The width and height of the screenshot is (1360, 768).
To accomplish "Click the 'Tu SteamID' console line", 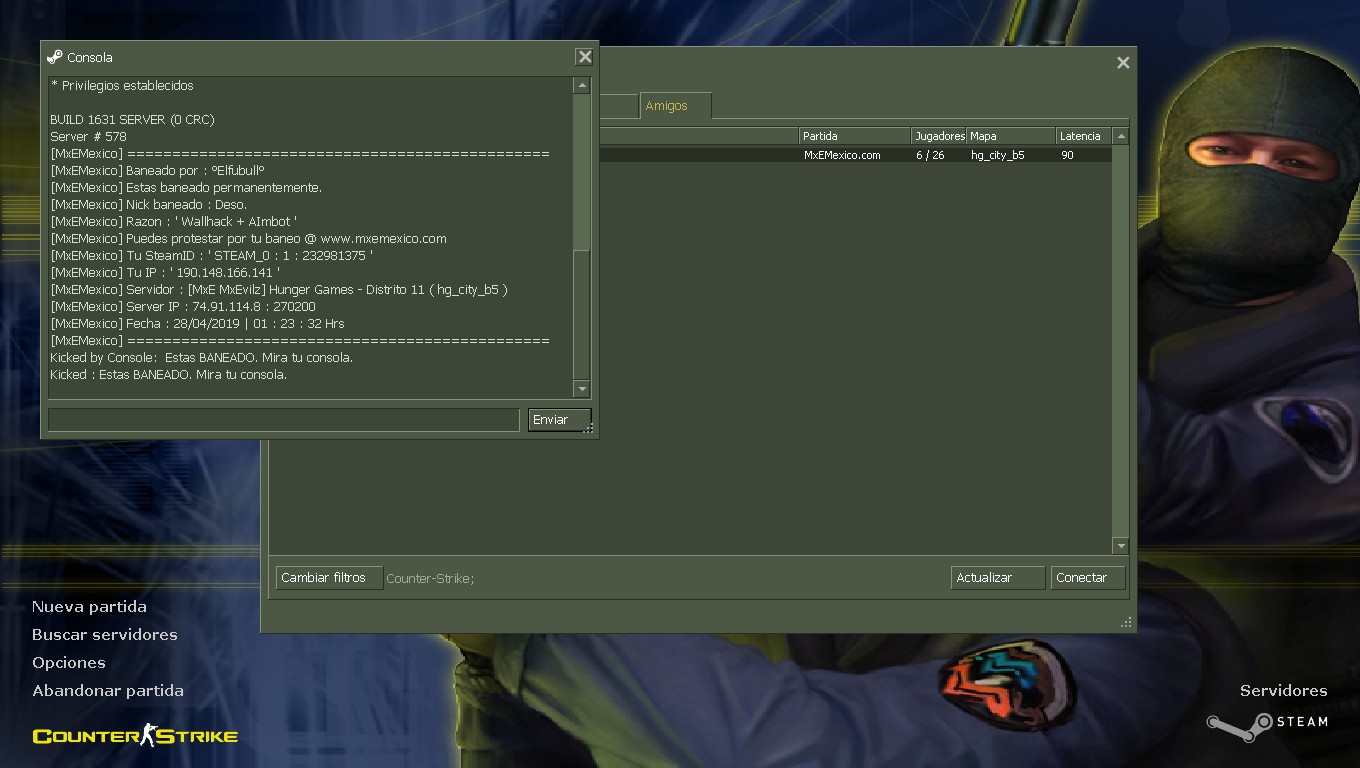I will pos(211,256).
